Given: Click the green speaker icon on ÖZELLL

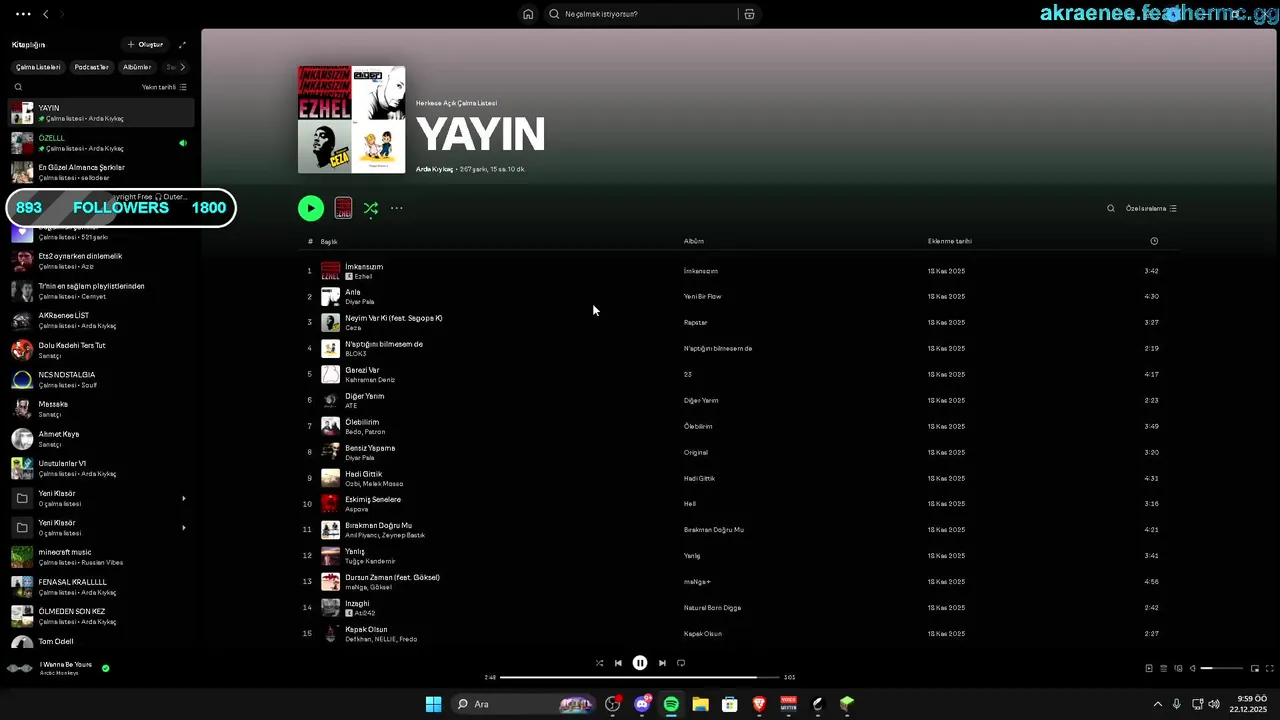Looking at the screenshot, I should [x=182, y=143].
